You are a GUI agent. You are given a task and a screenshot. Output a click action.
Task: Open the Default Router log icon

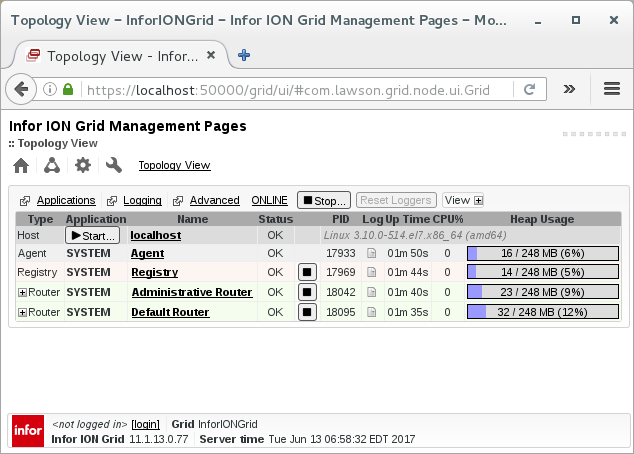[x=372, y=312]
